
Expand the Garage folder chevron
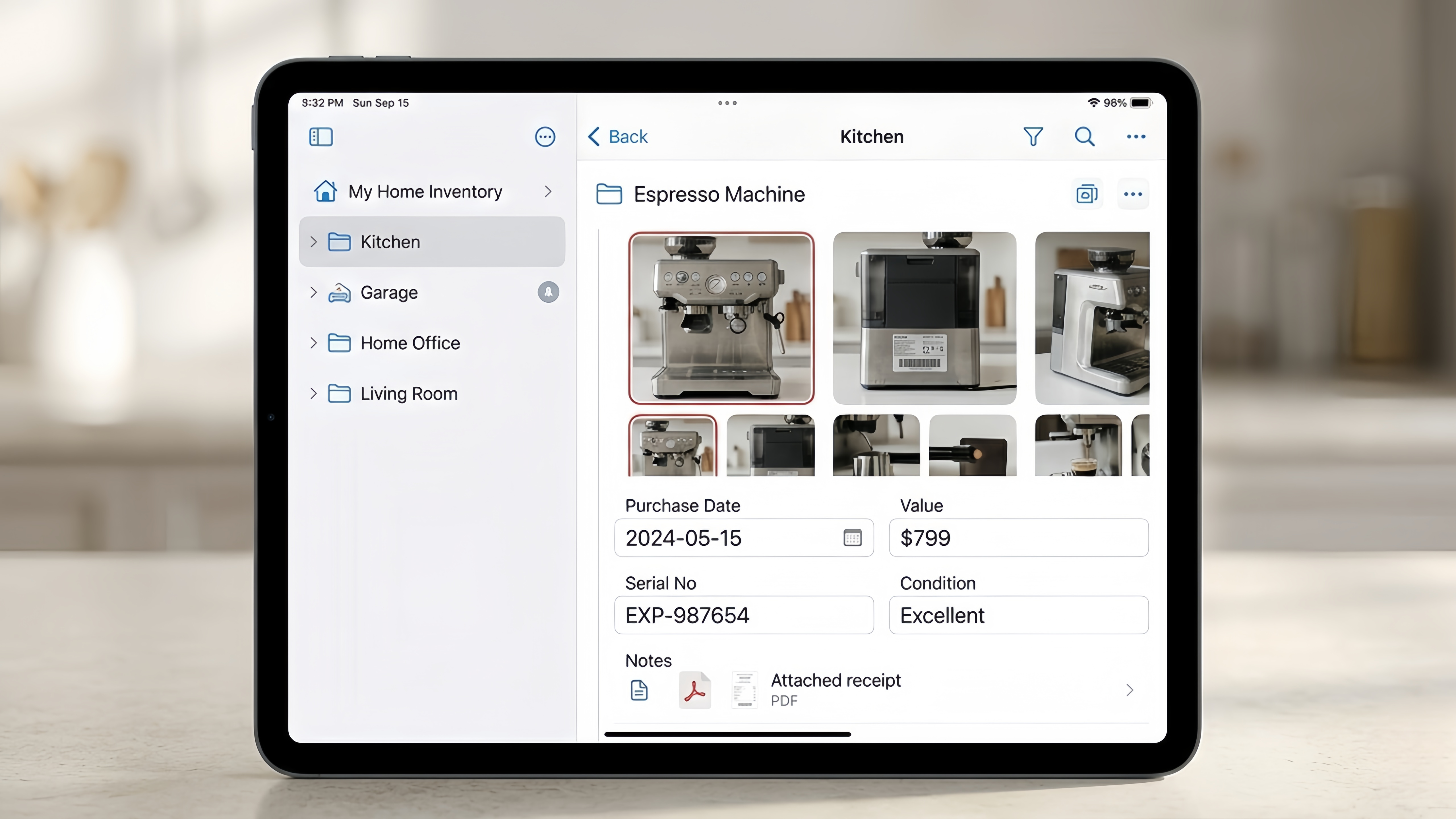coord(314,292)
